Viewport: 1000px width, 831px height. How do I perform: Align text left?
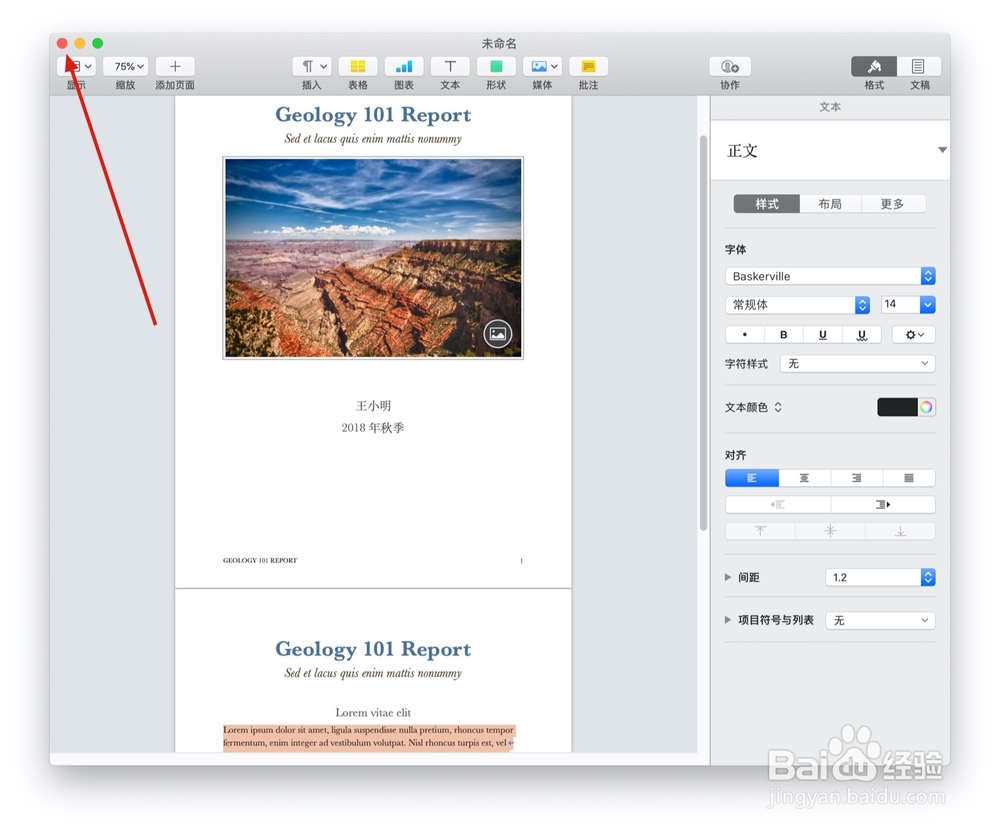pos(752,478)
